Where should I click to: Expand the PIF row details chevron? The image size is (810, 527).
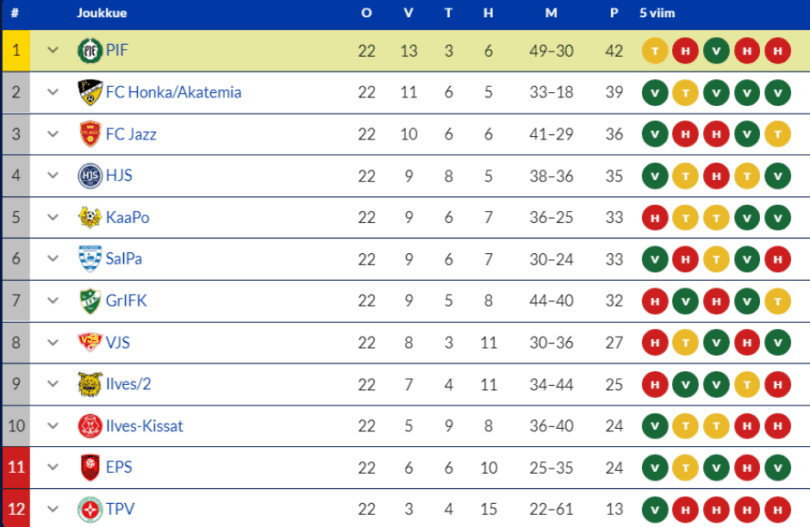[x=53, y=51]
